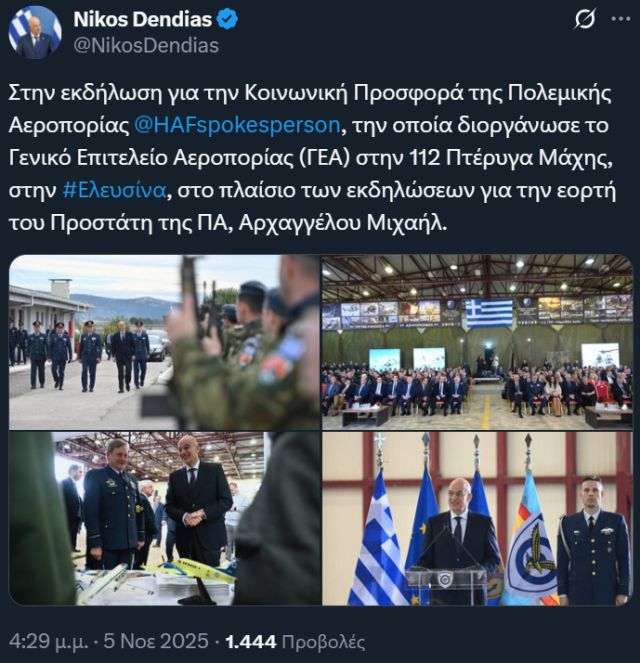Open photo with aircraft models on table
640x663 pixels.
(x=164, y=518)
